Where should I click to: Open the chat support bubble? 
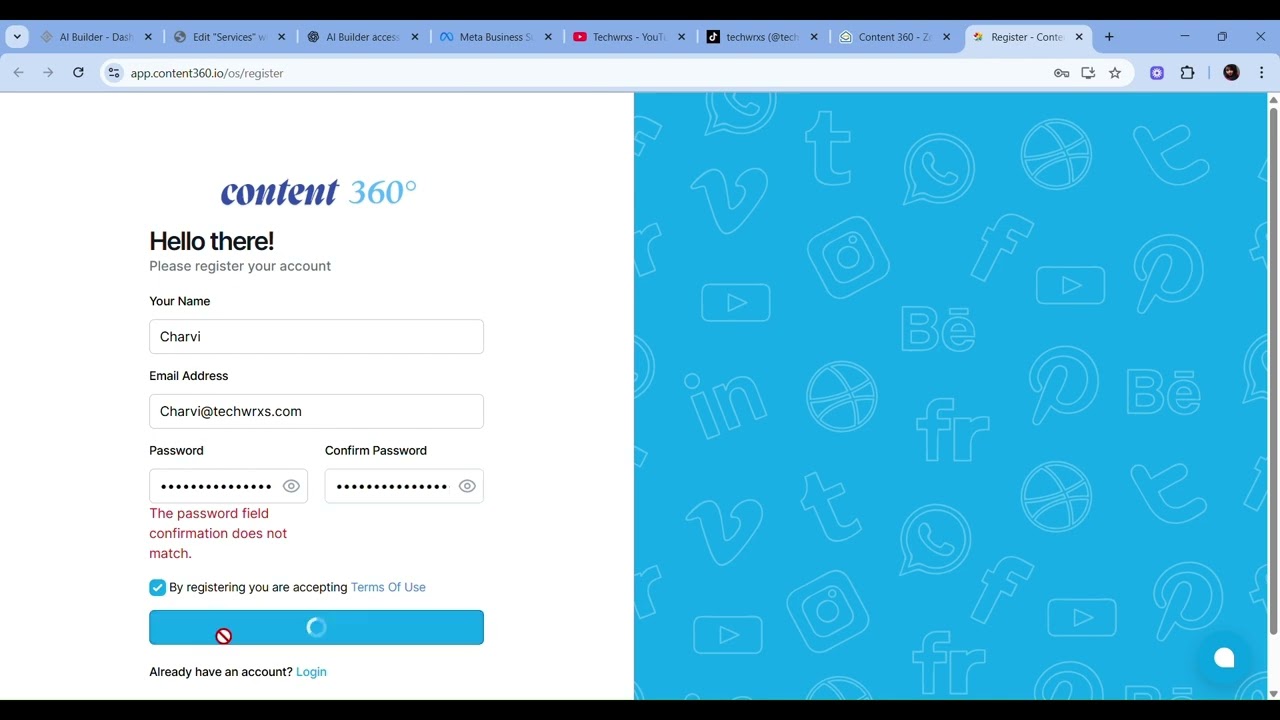1224,657
